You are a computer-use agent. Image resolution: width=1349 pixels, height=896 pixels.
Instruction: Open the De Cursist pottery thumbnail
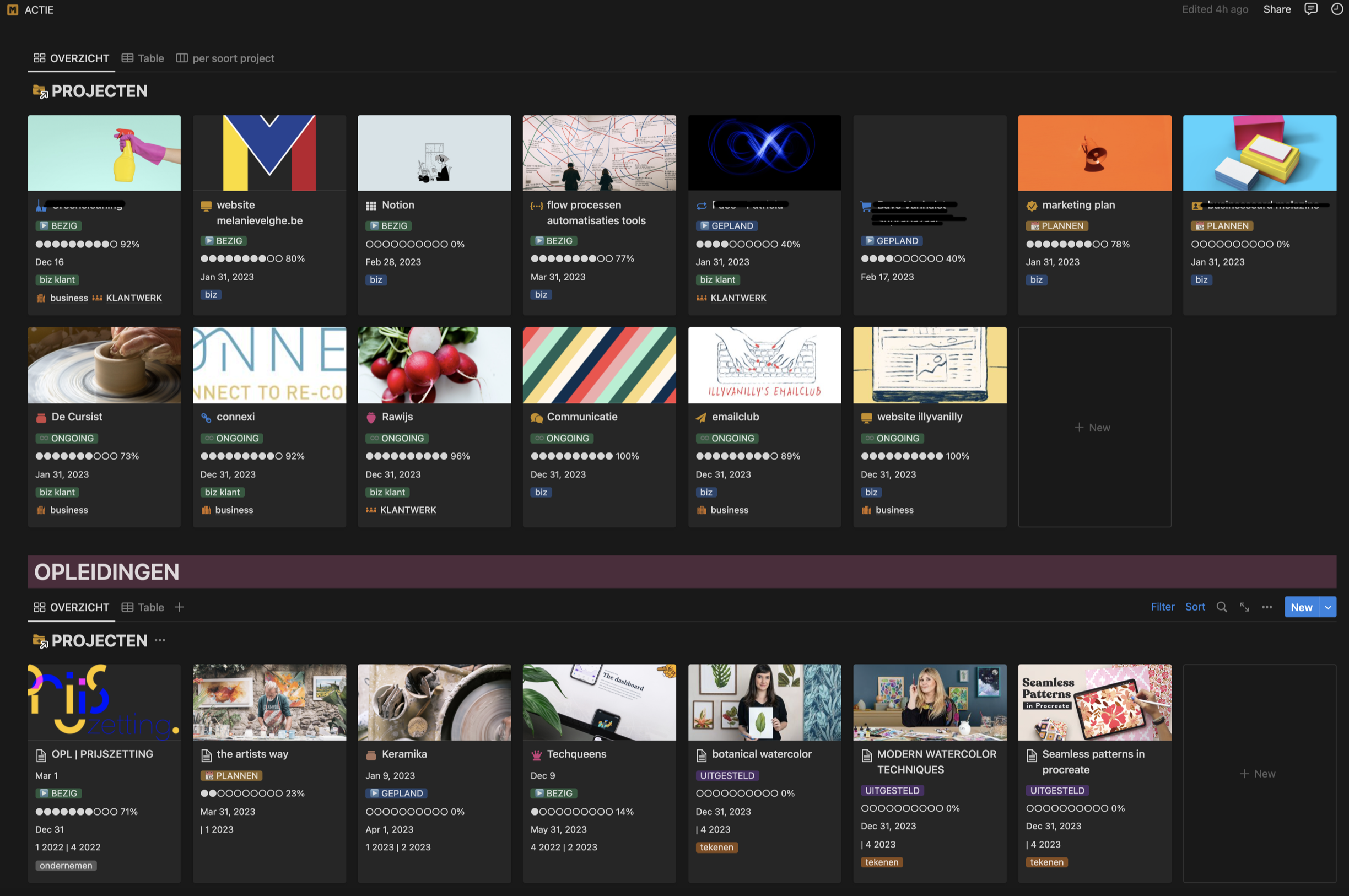click(x=104, y=365)
